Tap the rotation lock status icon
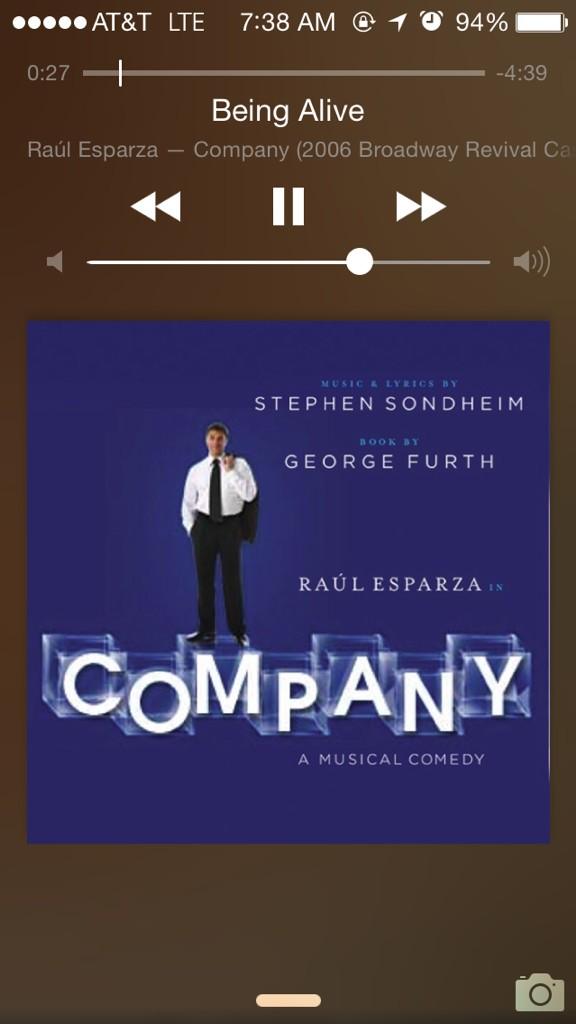576x1024 pixels. pos(363,23)
